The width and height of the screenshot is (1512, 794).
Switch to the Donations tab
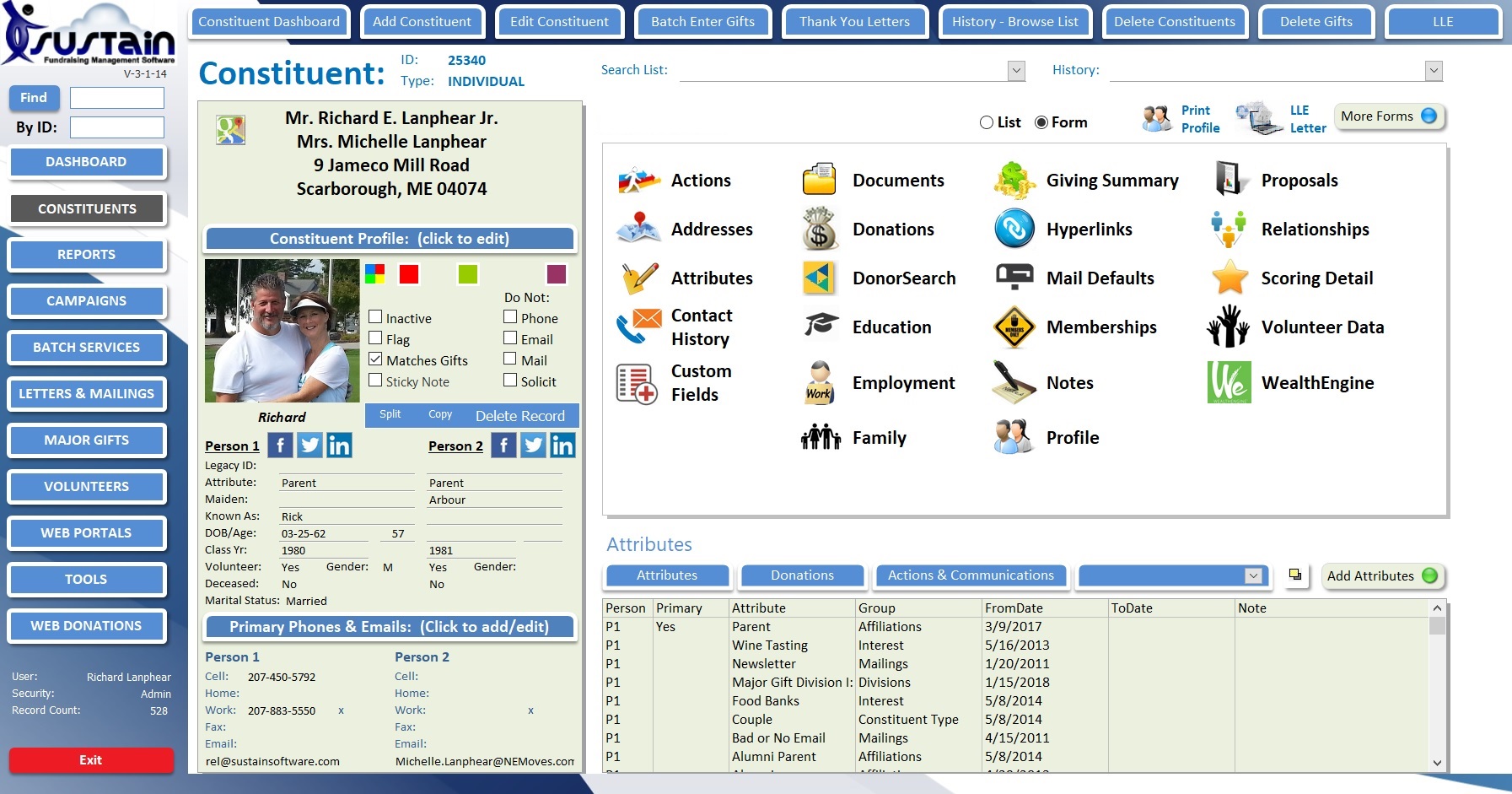tap(802, 575)
